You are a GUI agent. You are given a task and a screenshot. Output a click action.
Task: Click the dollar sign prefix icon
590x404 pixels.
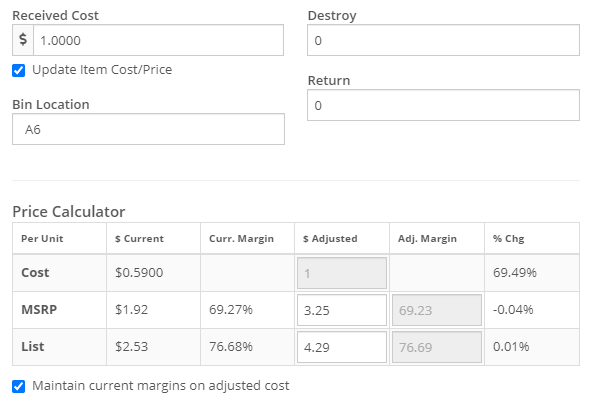[x=23, y=40]
